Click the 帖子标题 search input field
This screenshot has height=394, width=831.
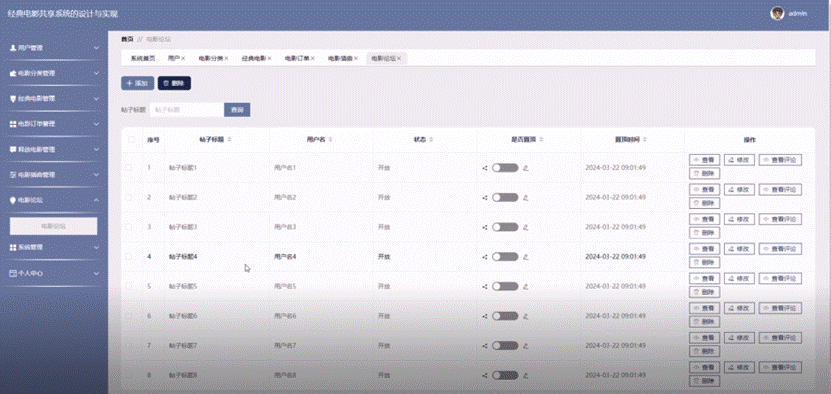(187, 110)
